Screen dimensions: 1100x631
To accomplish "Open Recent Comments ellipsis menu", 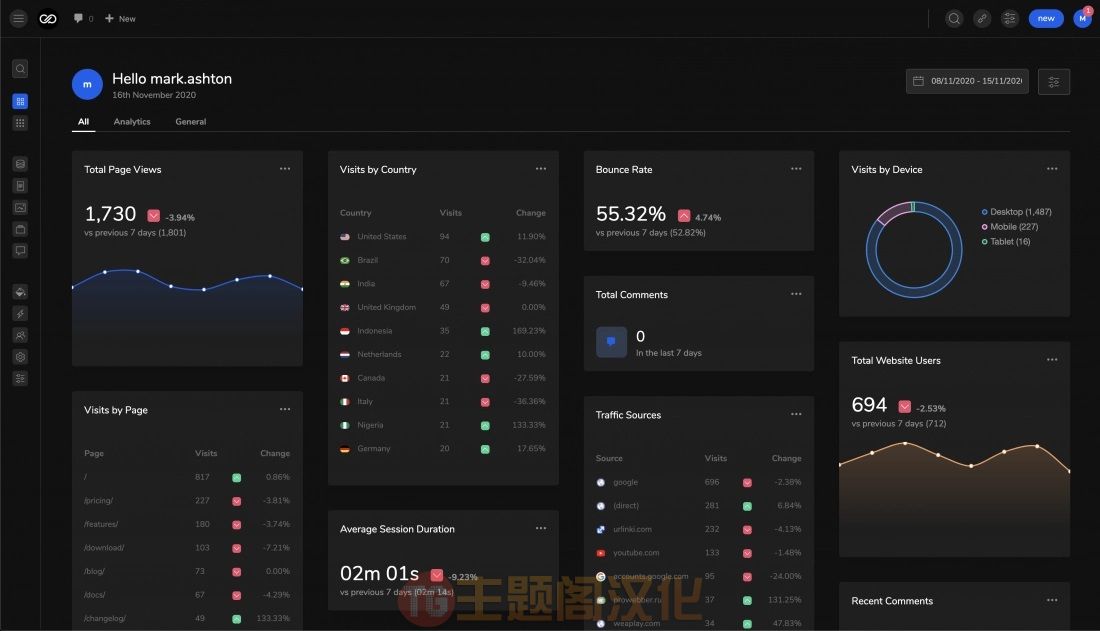I will tap(1052, 600).
